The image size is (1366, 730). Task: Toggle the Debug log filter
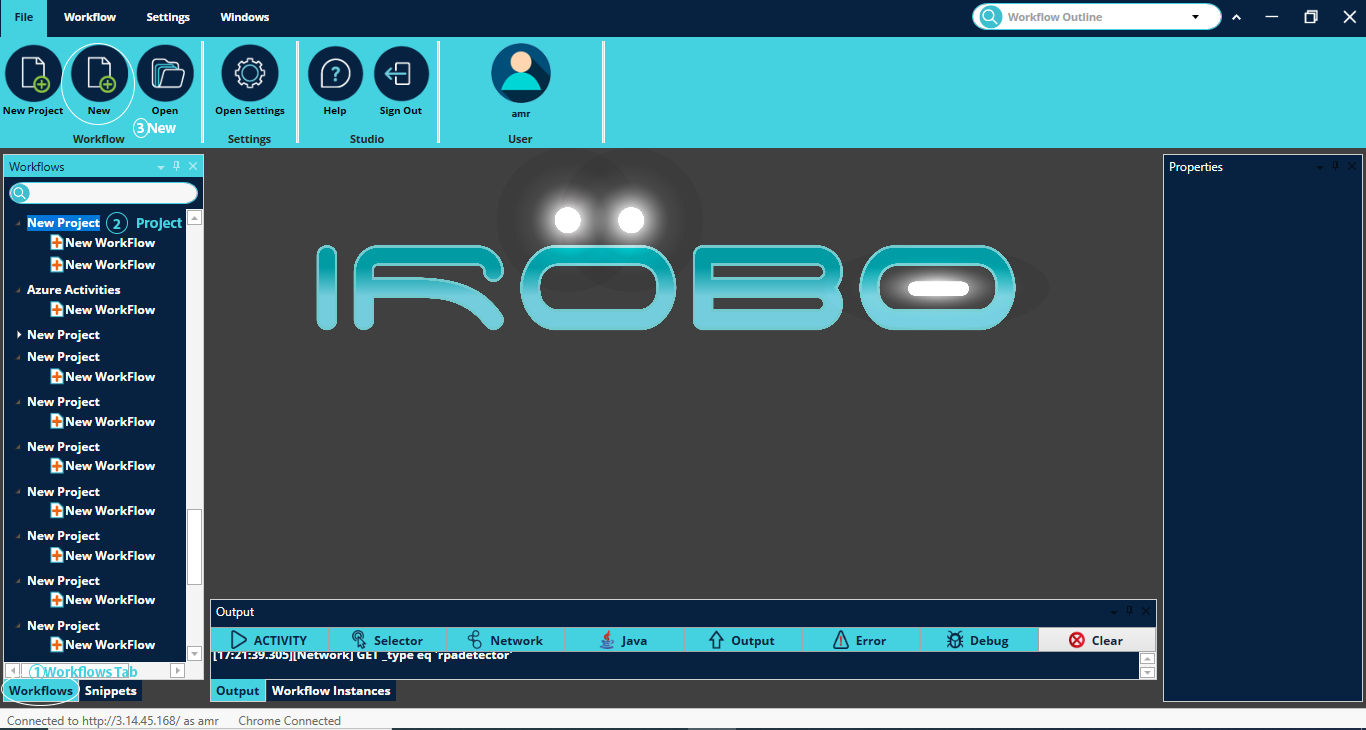point(978,640)
